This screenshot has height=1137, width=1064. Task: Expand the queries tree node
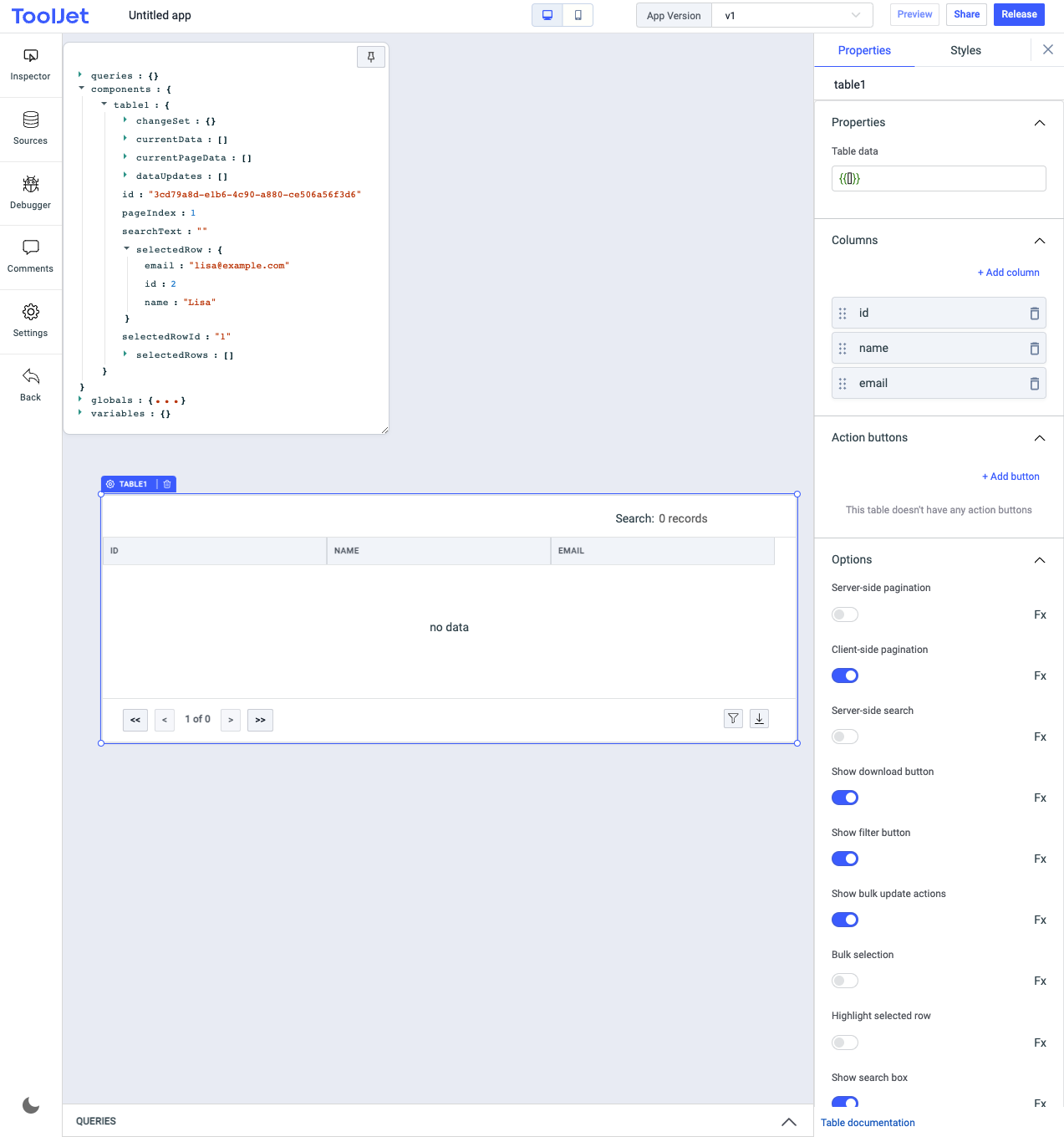(80, 74)
